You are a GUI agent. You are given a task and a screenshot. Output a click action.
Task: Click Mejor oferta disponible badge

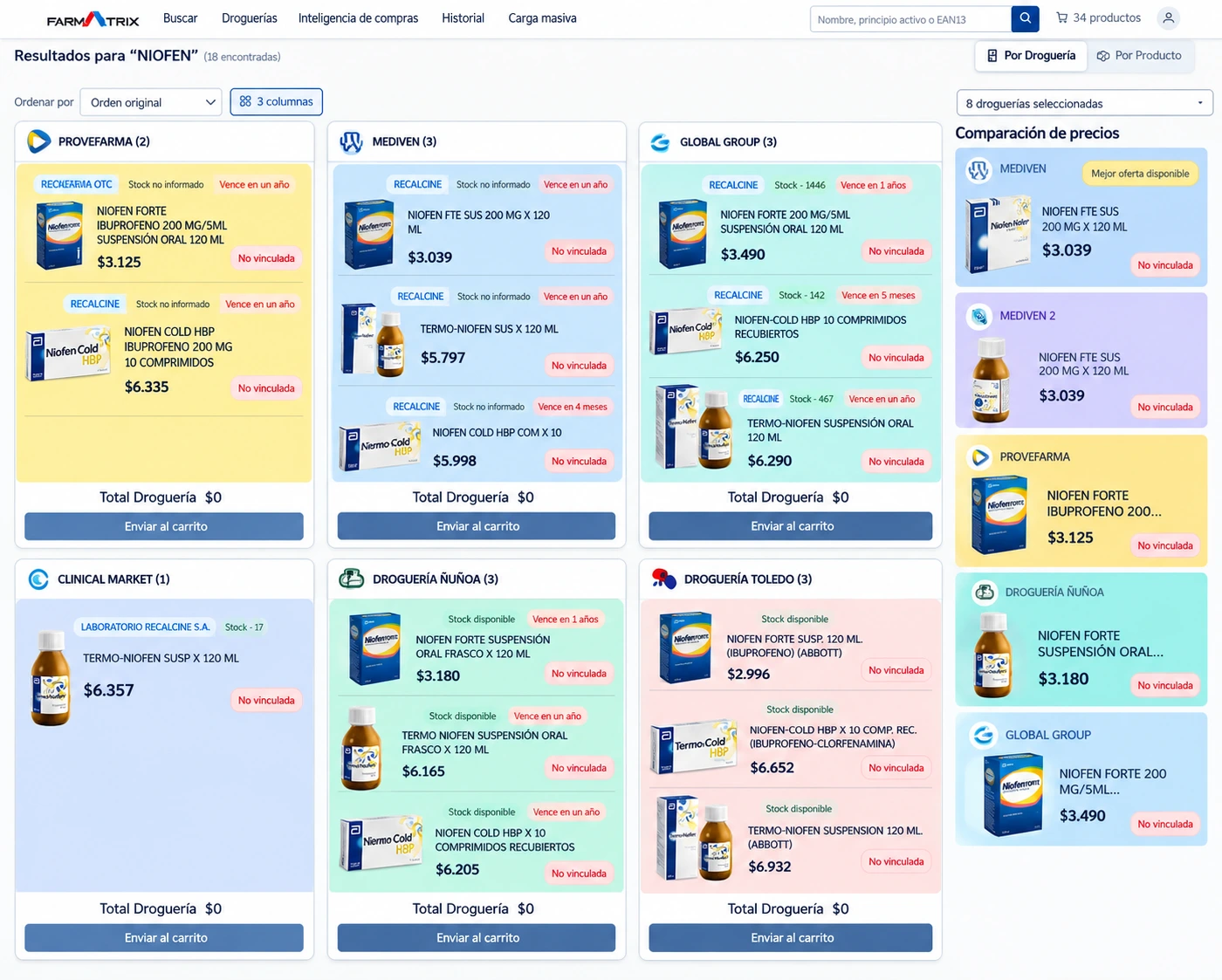click(1140, 174)
